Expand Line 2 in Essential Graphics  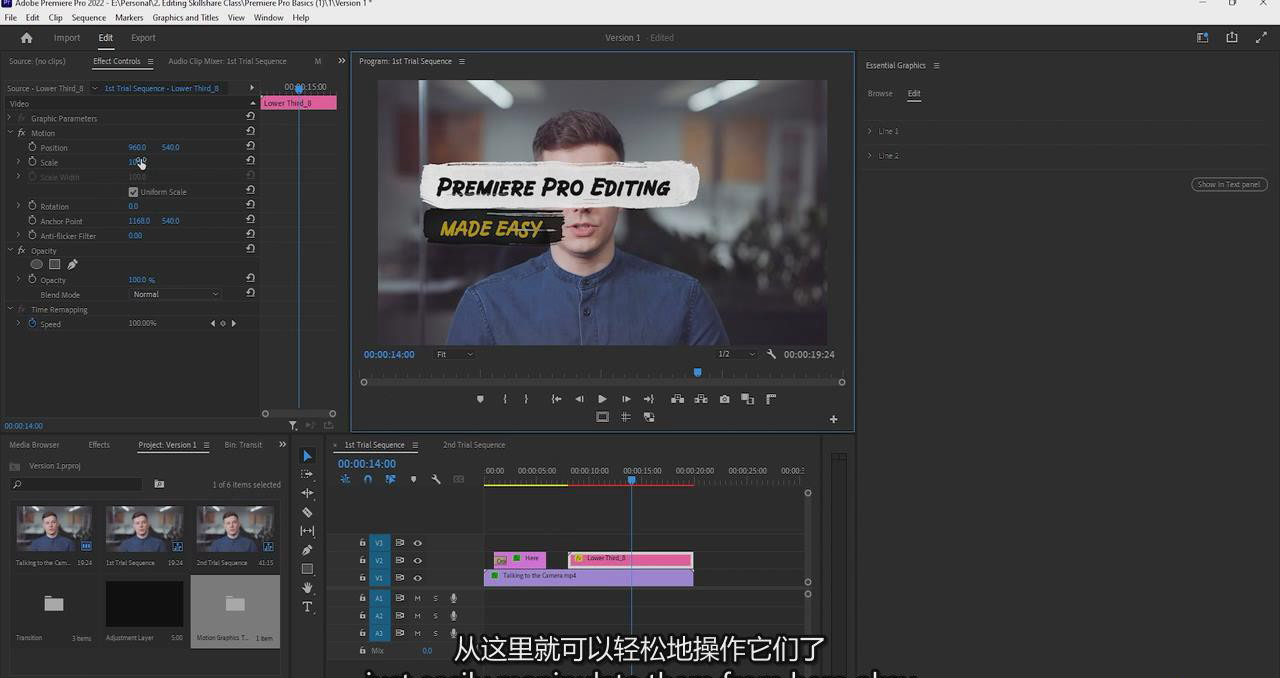870,155
